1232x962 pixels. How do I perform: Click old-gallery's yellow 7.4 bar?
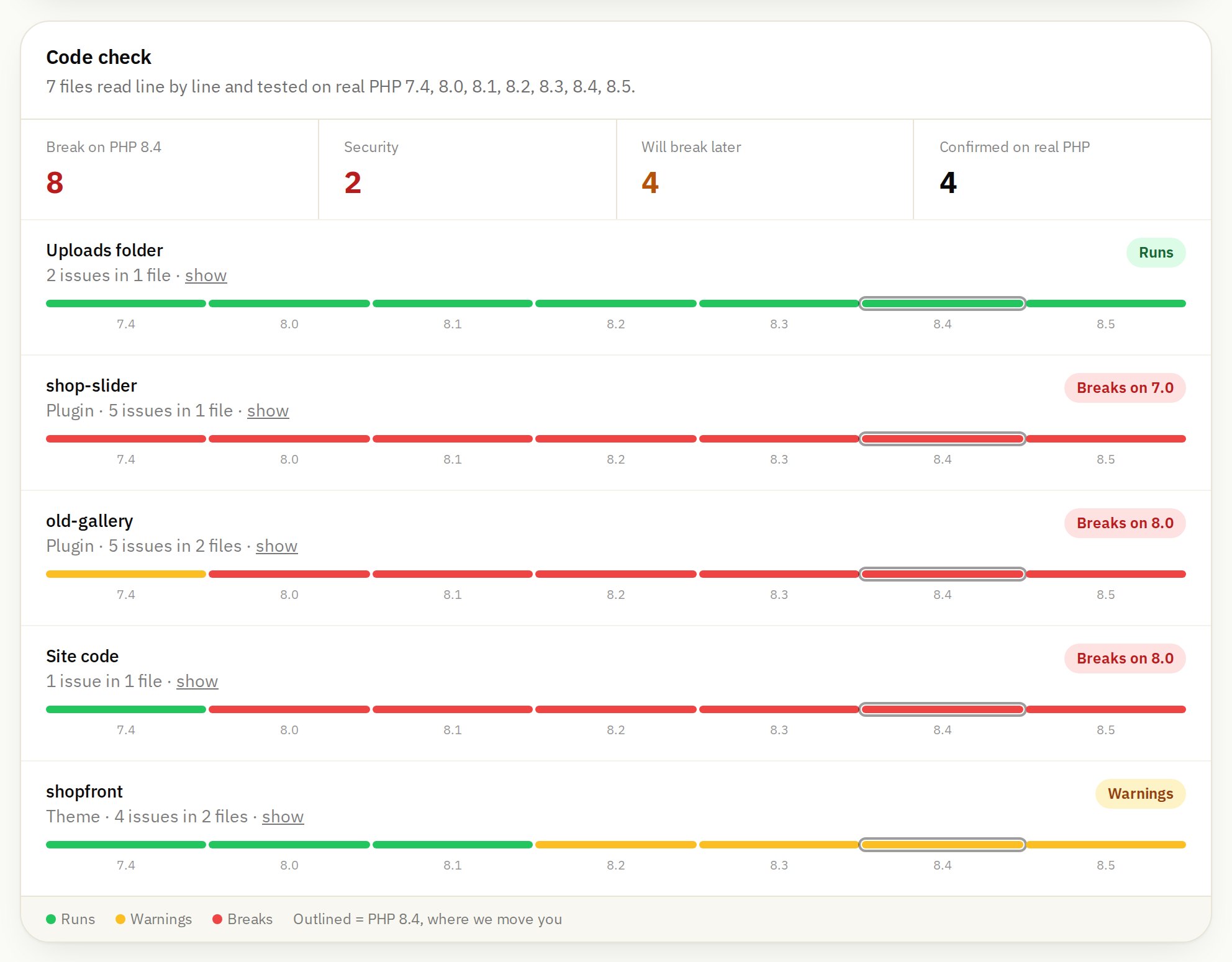[126, 574]
